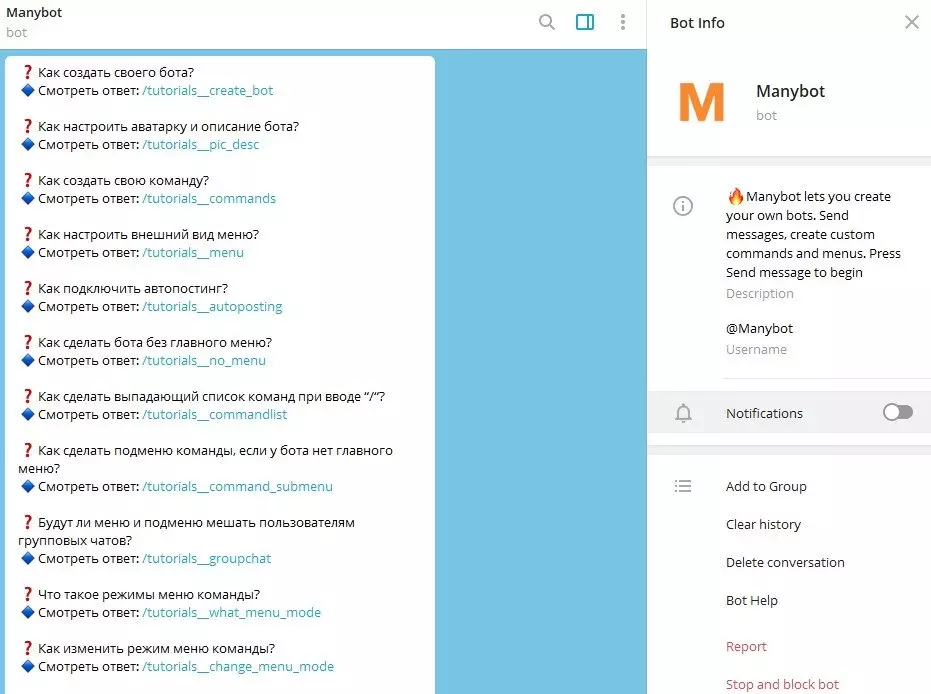The width and height of the screenshot is (931, 694).
Task: Open the /tutorials__menu command link
Action: click(x=193, y=252)
